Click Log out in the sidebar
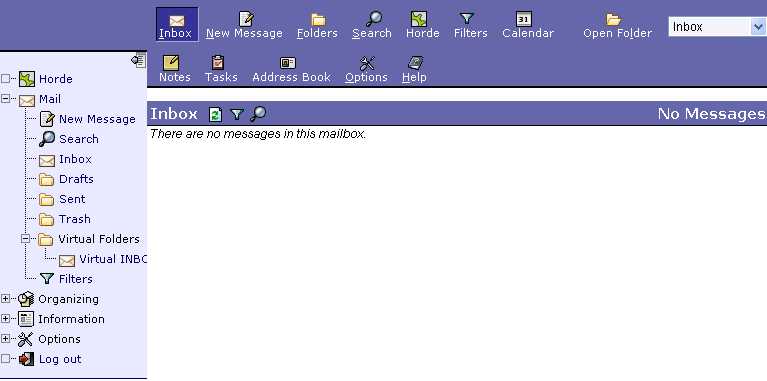The height and width of the screenshot is (381, 767). 60,359
